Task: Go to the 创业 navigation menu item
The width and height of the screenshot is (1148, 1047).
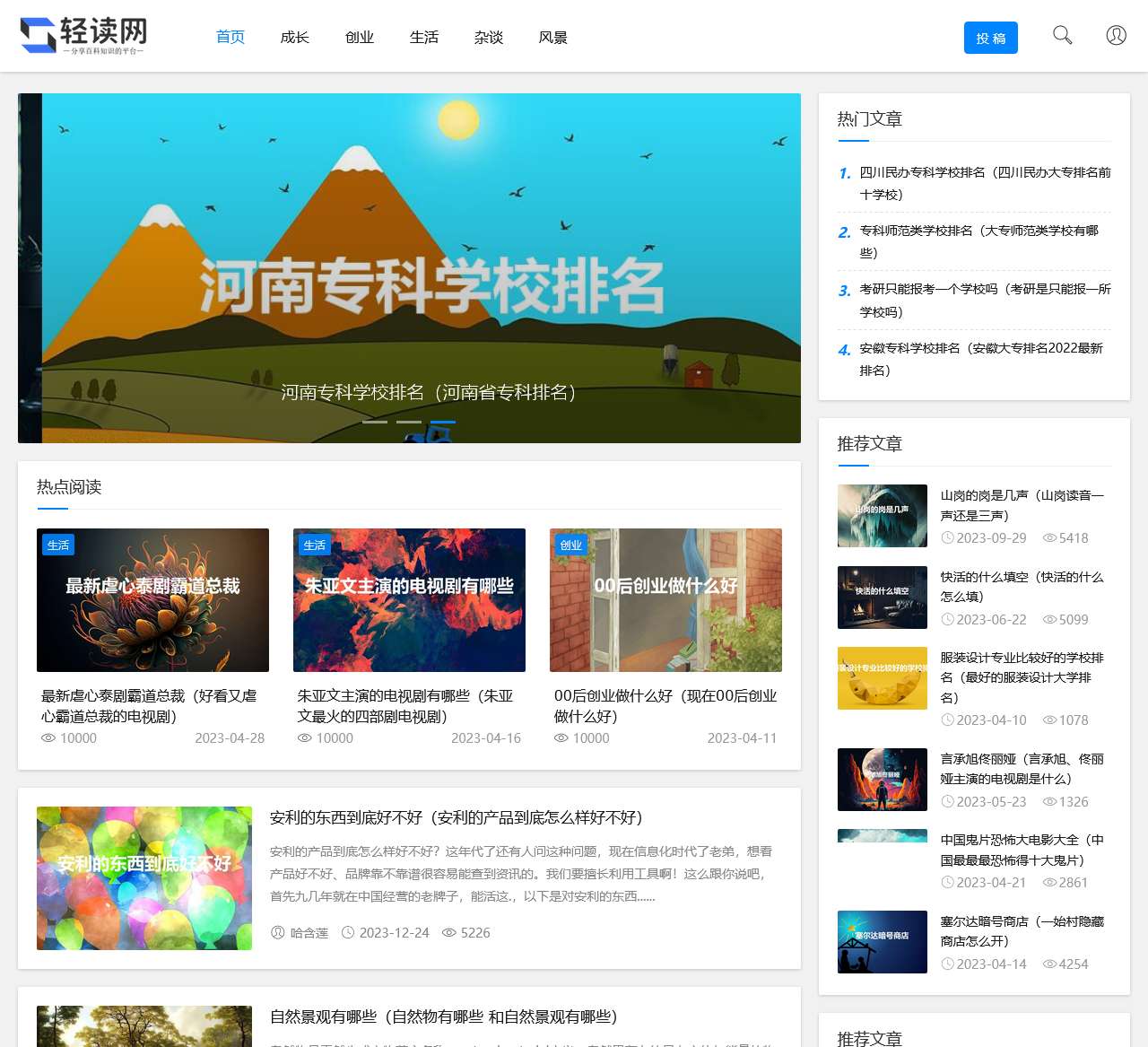Action: (360, 37)
